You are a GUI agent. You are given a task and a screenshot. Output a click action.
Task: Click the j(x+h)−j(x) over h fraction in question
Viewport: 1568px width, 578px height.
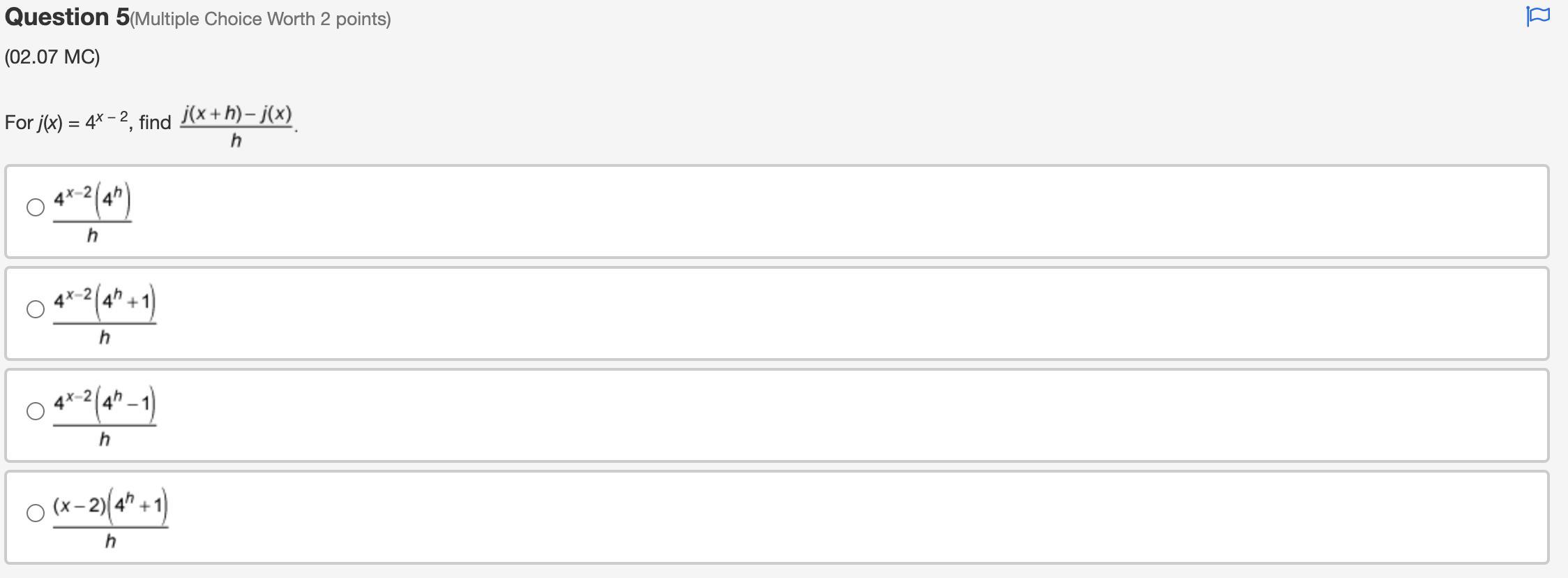pos(236,126)
